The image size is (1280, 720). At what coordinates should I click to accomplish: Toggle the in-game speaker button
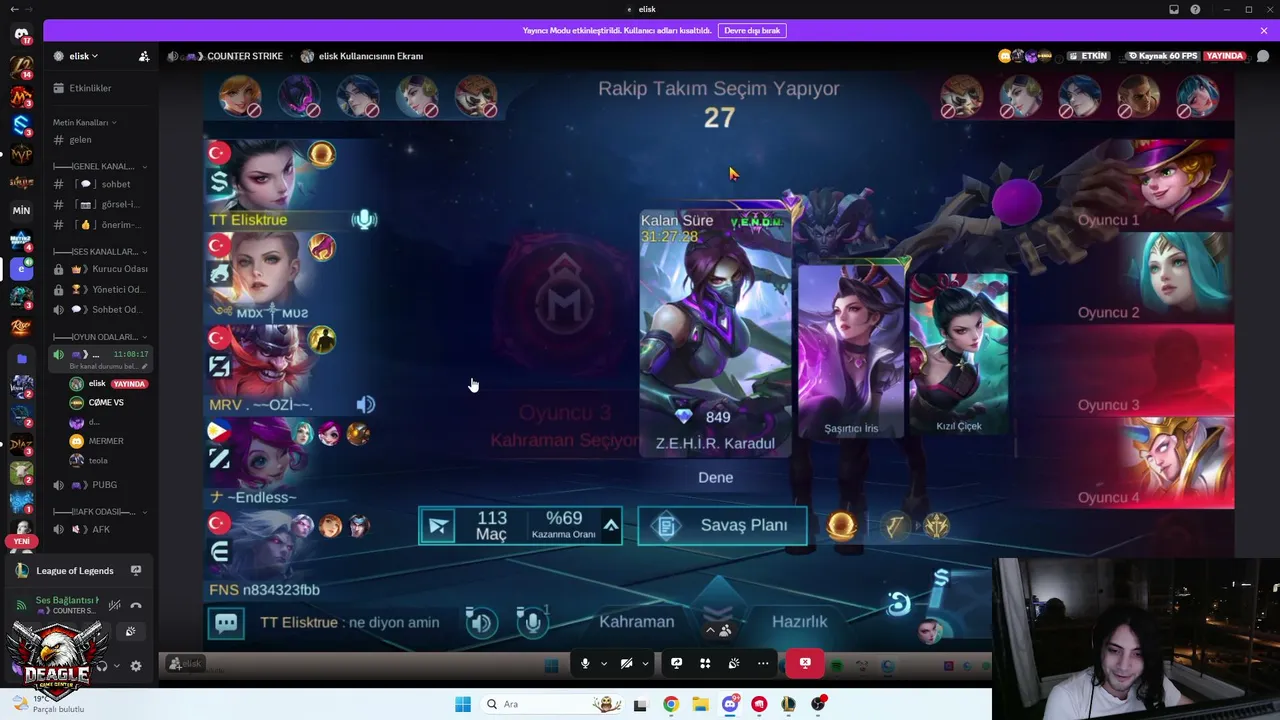pyautogui.click(x=482, y=623)
